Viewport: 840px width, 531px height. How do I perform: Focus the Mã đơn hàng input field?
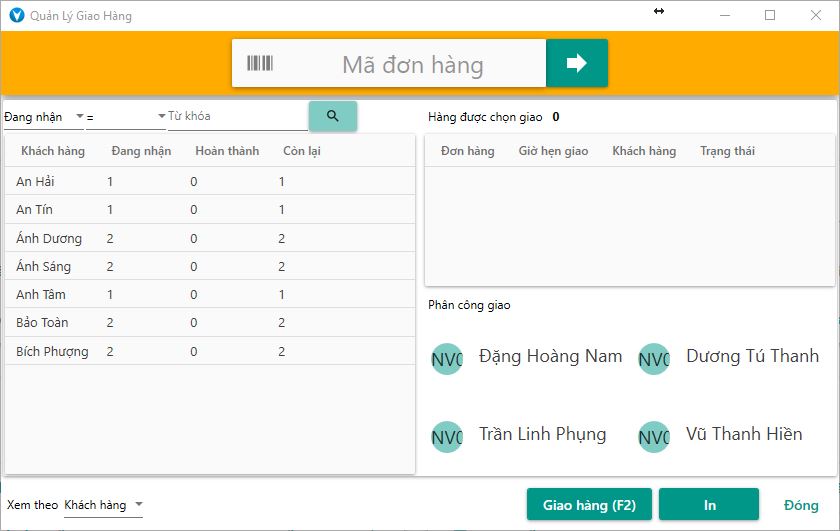[412, 65]
